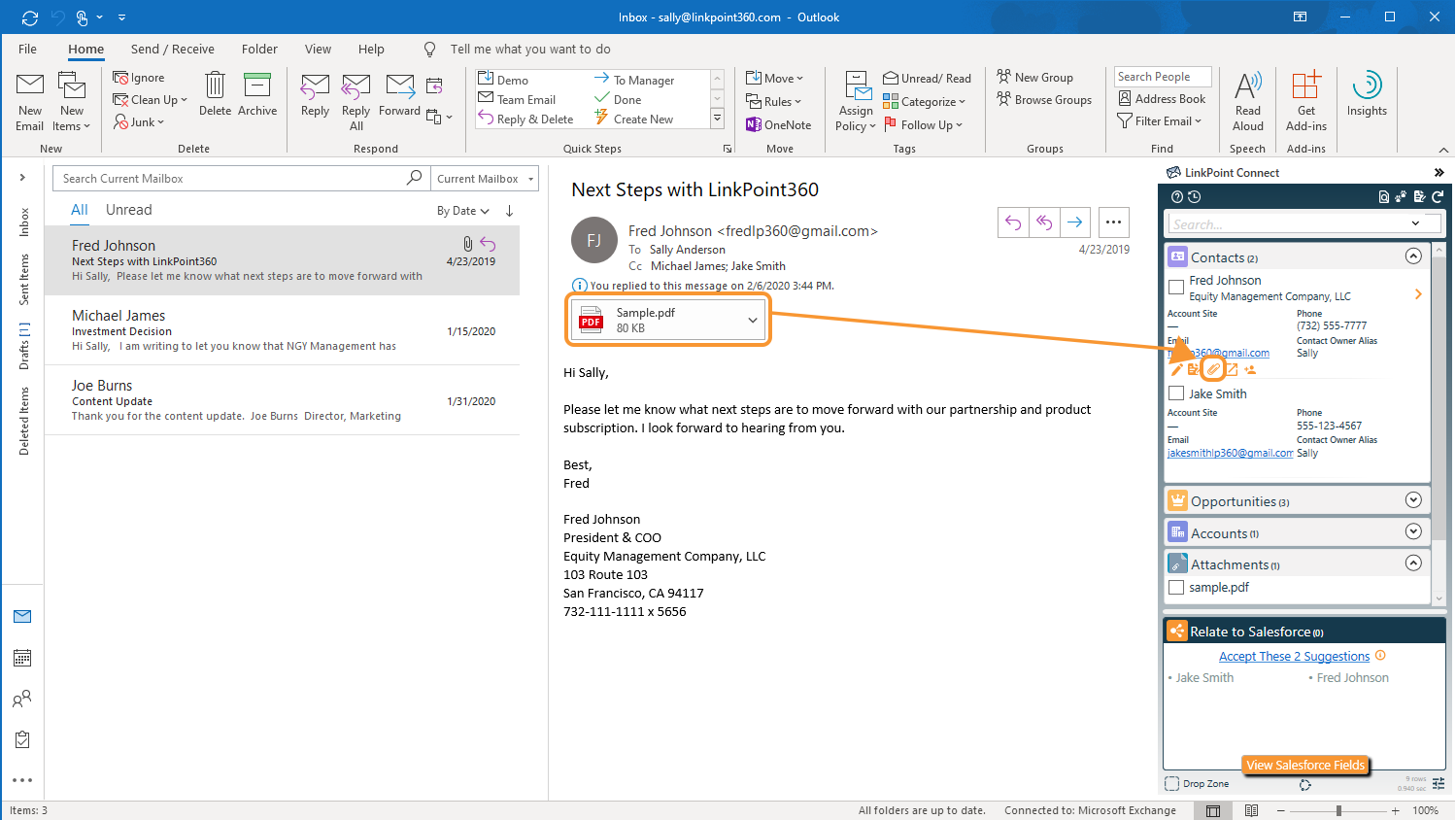Check the Jake Smith contact checkbox

(1176, 393)
